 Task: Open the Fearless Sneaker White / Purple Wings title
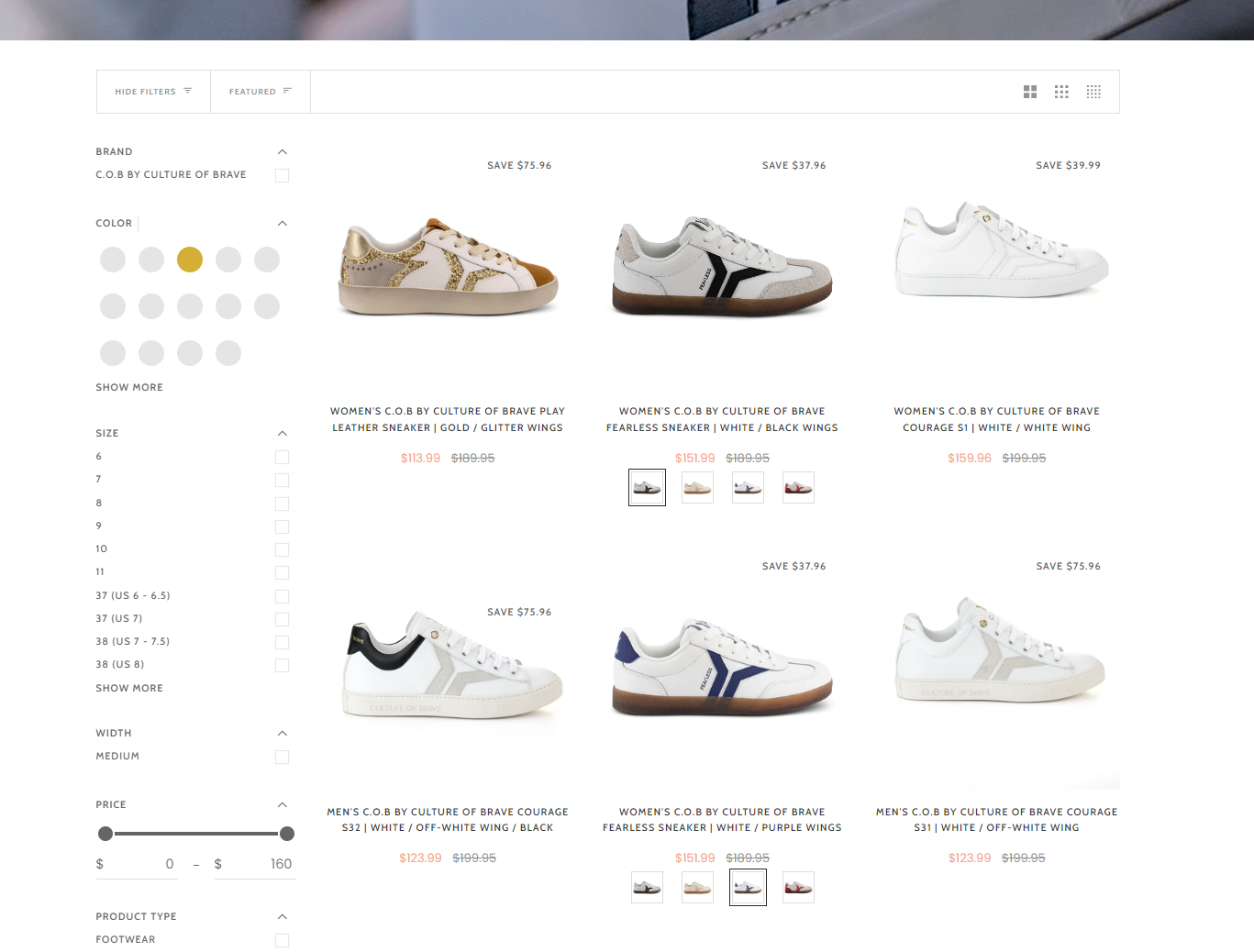click(x=722, y=820)
